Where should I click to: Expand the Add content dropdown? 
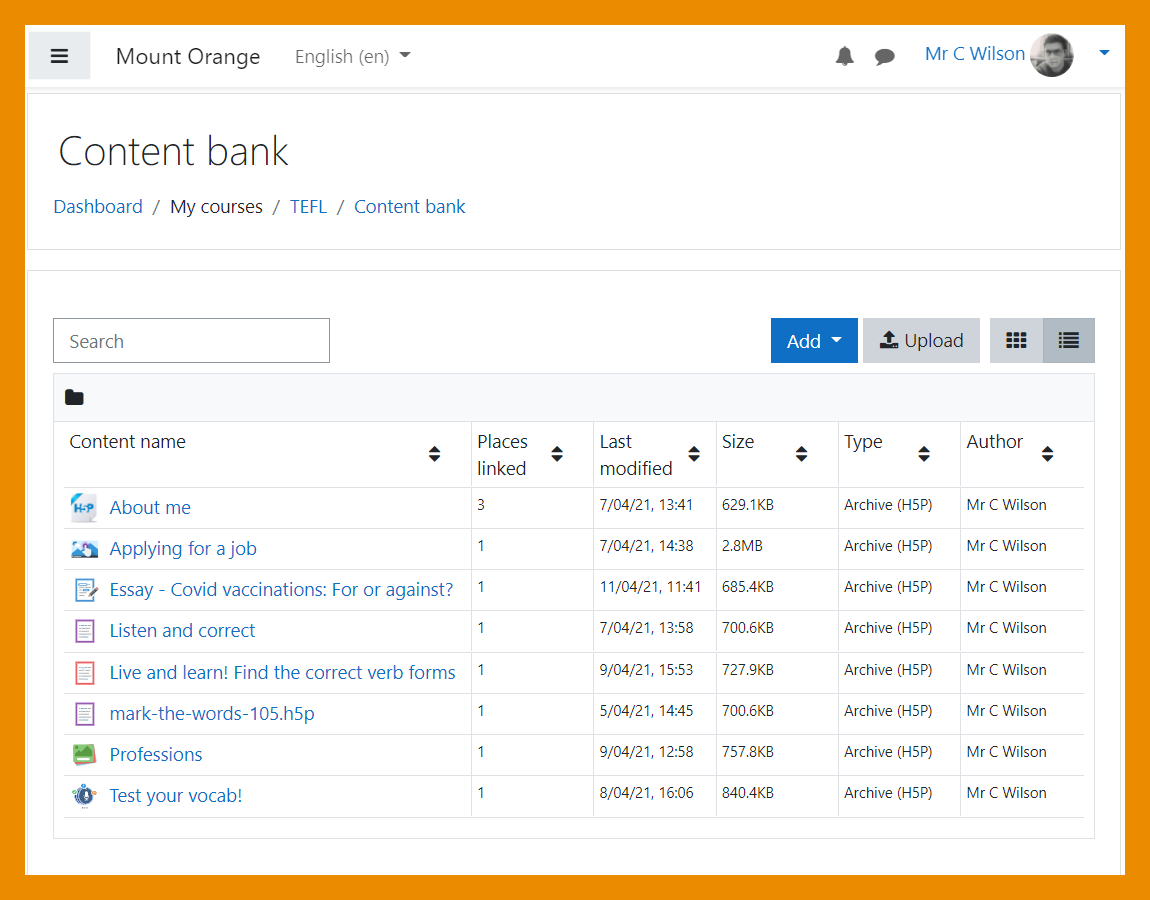point(813,341)
